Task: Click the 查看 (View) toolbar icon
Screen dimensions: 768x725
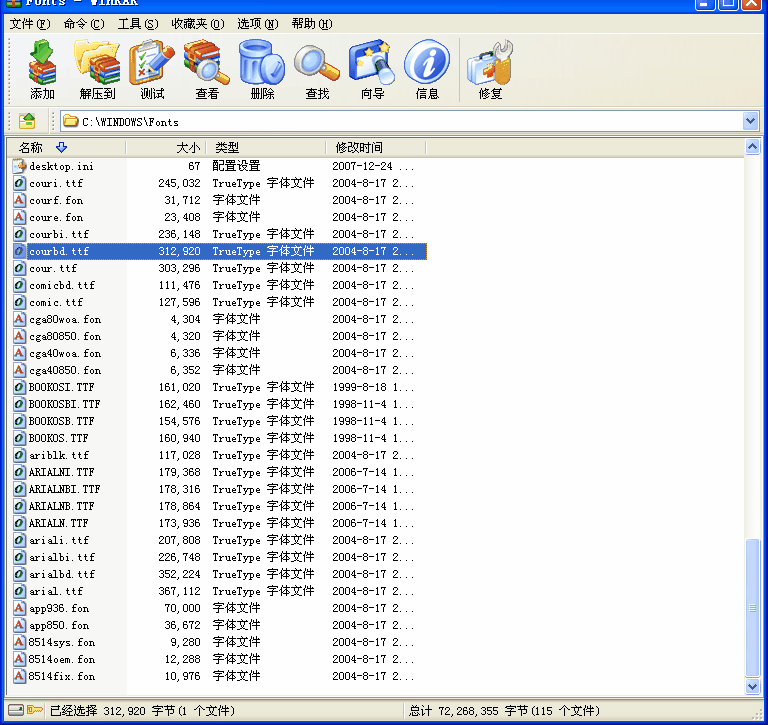Action: tap(207, 69)
